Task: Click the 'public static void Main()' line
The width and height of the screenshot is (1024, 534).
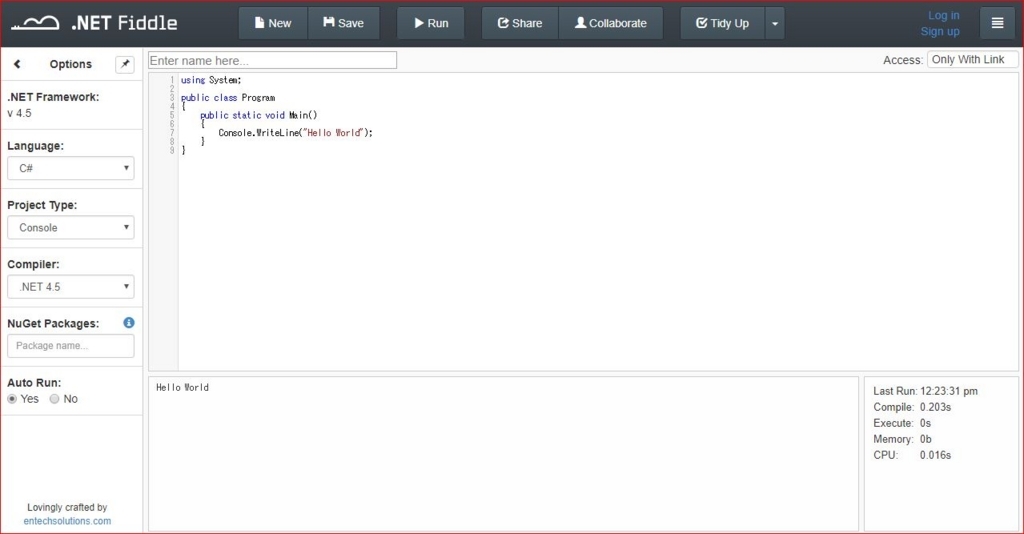Action: pyautogui.click(x=259, y=115)
